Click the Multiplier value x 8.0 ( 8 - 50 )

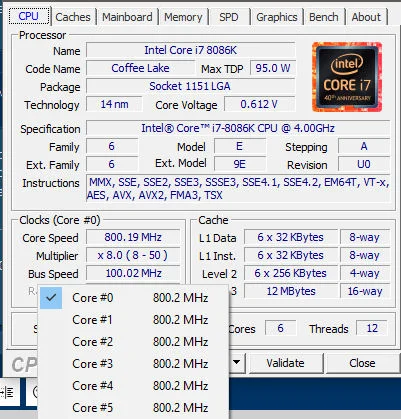pos(133,255)
